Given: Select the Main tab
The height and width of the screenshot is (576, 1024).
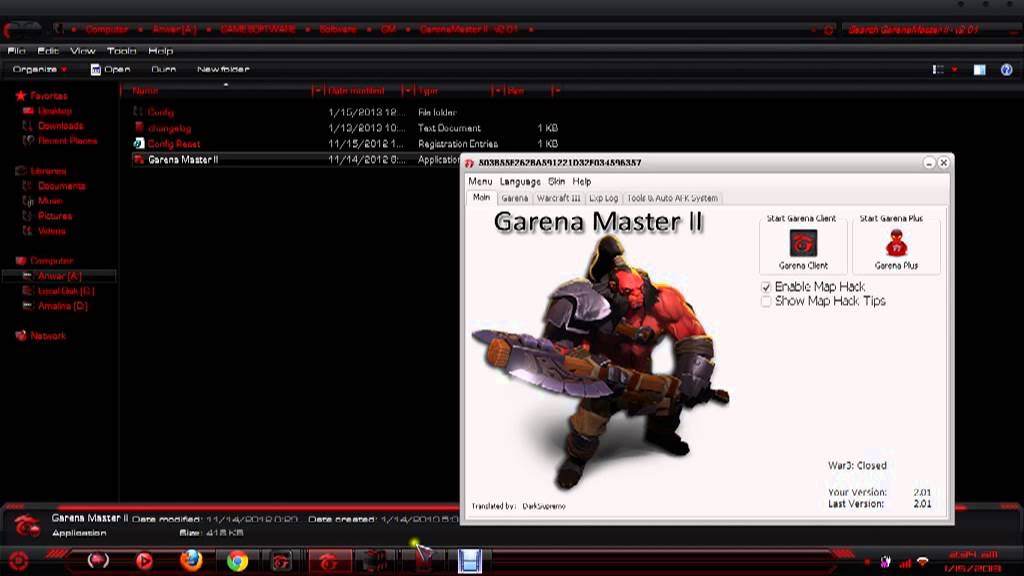Looking at the screenshot, I should pos(481,197).
